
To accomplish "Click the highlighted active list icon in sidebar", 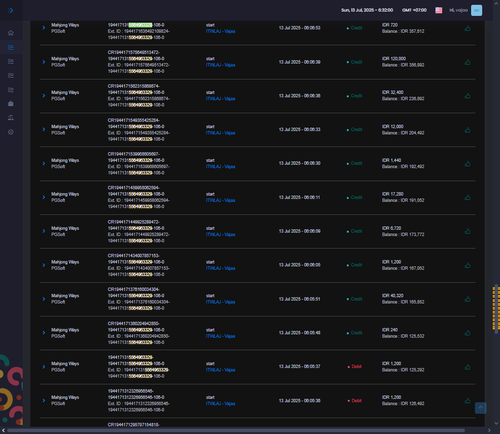I will click(11, 47).
